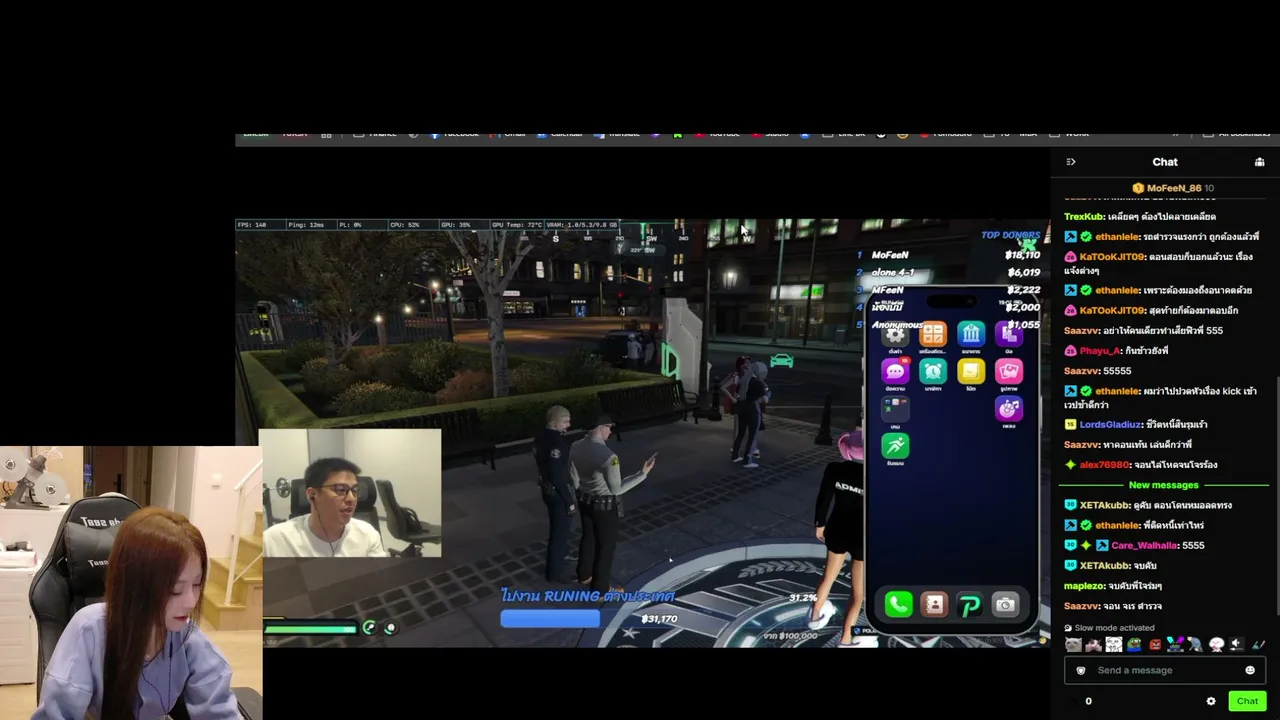Pick the green Pepe frog emote

(x=1135, y=645)
